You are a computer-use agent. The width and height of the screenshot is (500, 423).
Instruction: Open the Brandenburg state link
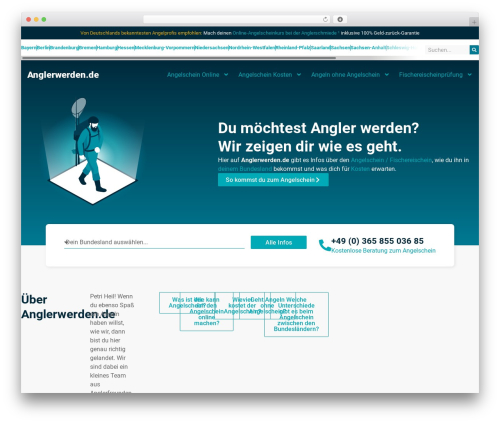[64, 48]
